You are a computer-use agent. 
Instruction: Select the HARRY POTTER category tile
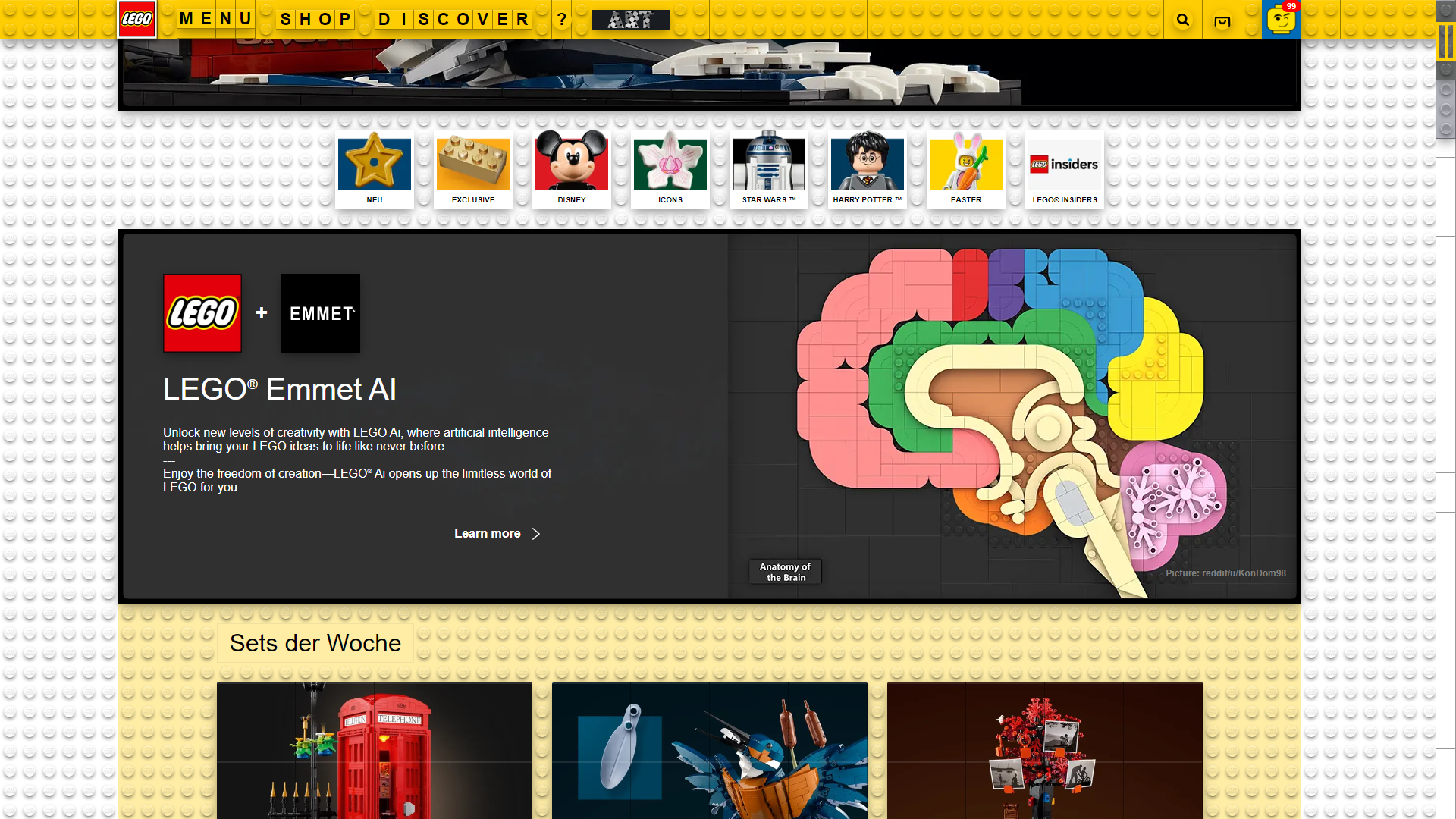tap(868, 169)
